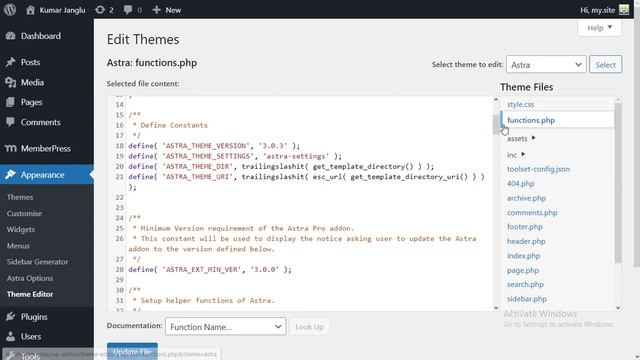Open Theme Editor submenu
Viewport: 640px width, 360px height.
[30, 294]
